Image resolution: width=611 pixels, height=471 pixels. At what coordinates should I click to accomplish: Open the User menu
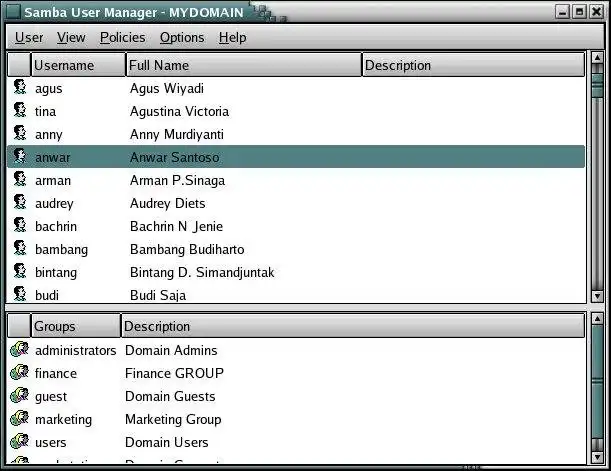[29, 37]
